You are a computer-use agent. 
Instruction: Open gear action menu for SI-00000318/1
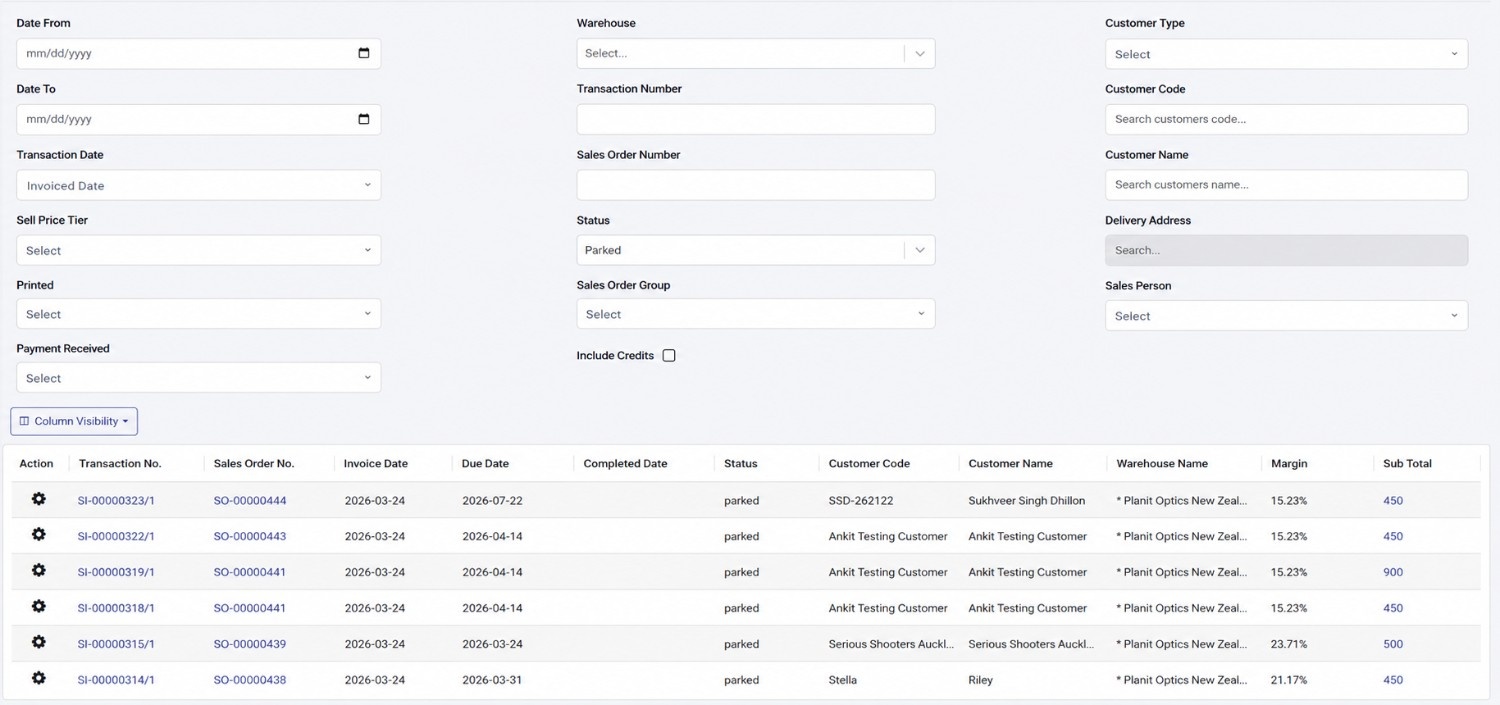click(x=38, y=607)
